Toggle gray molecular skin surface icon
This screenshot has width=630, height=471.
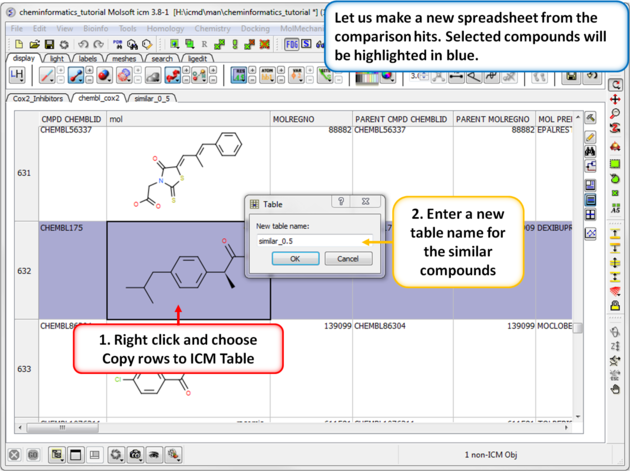tap(153, 75)
